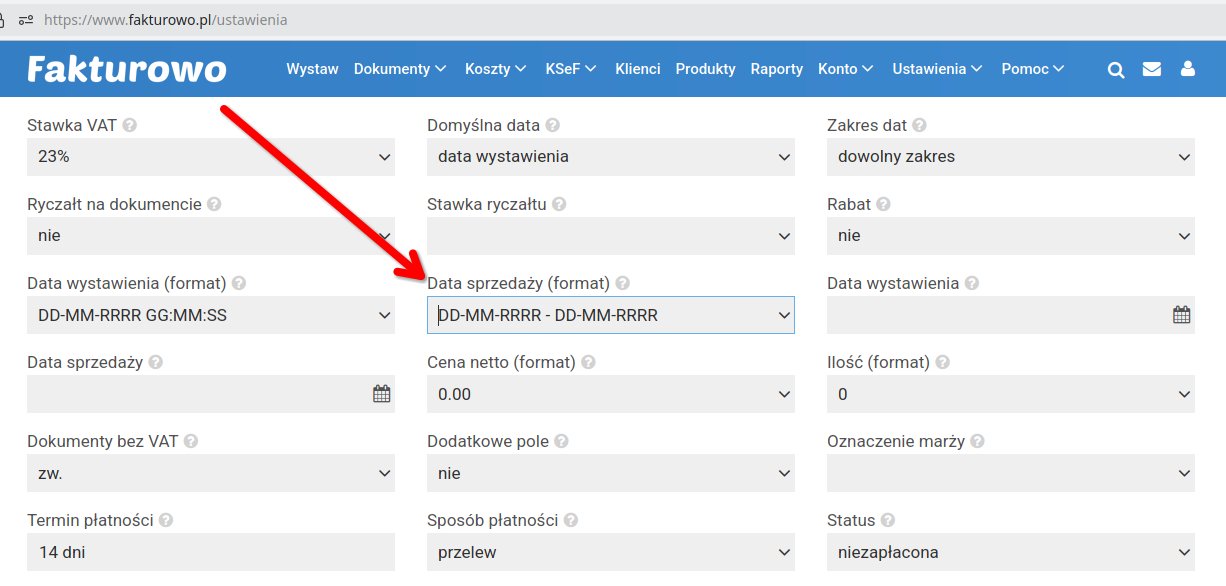This screenshot has width=1226, height=586.
Task: Open the Data sprzedaży (format) dropdown
Action: [x=611, y=315]
